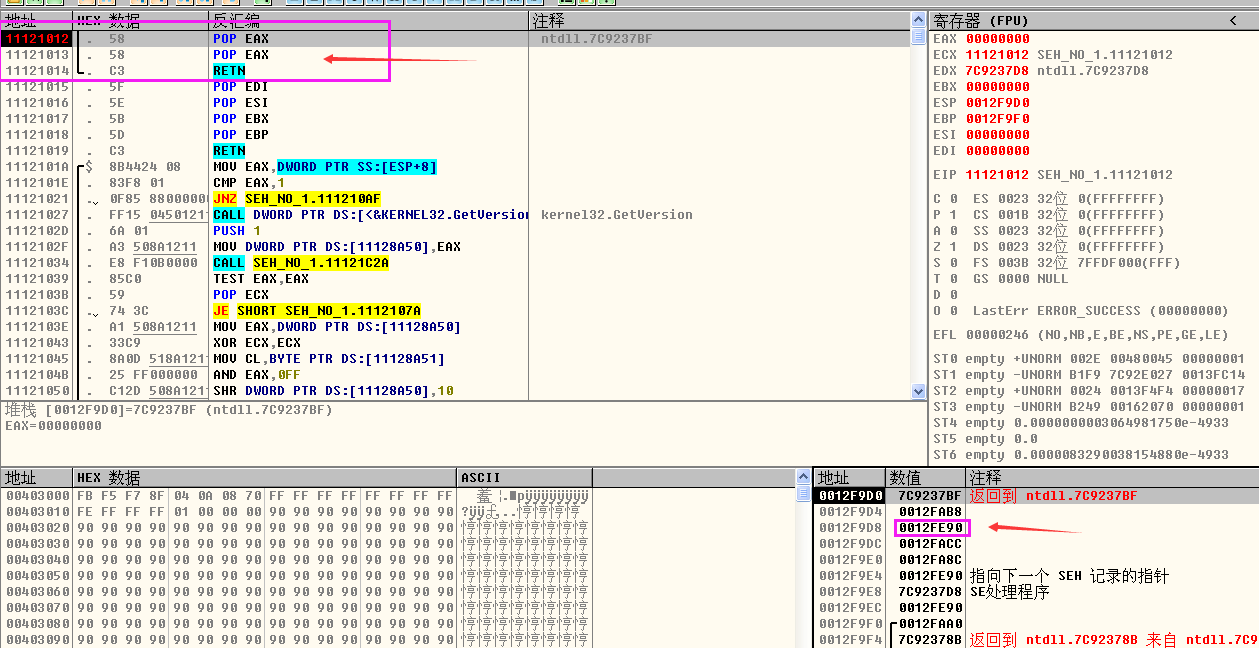This screenshot has height=648, width=1259.
Task: Select the JE SHORT SEH_NO_1.1112107A instruction
Action: pos(317,311)
